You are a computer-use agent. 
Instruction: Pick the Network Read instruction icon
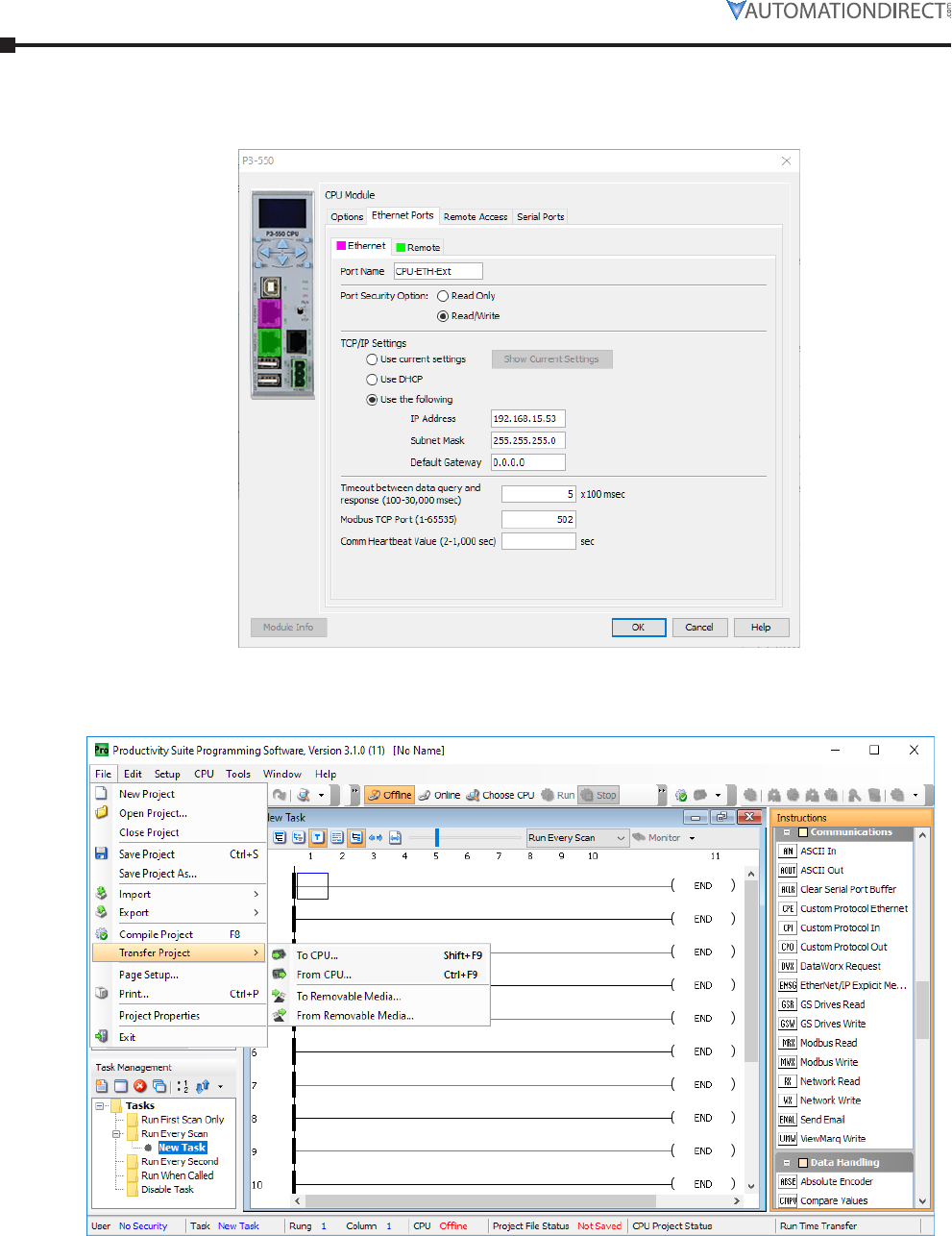click(788, 1081)
